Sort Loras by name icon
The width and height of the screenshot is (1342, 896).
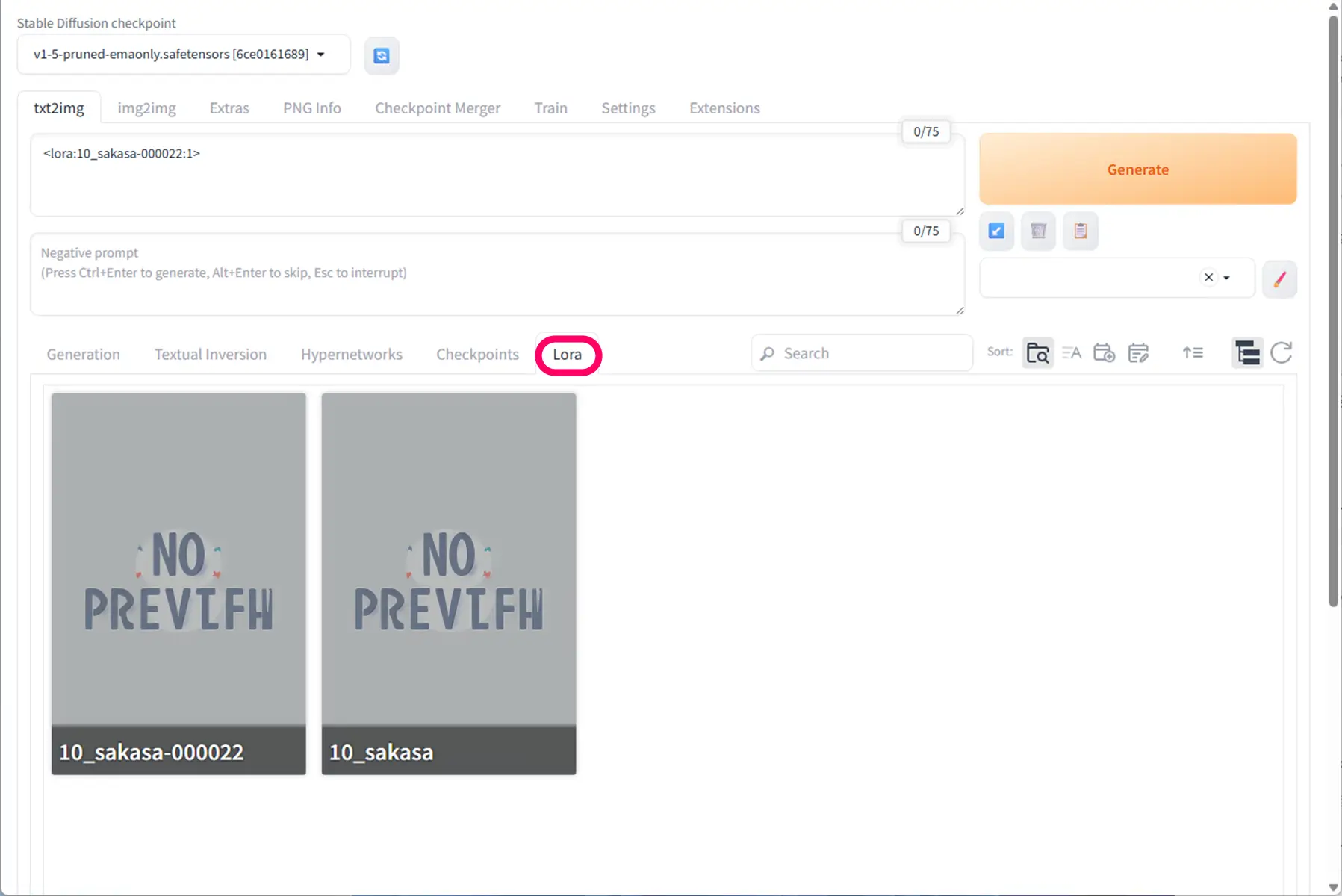click(1072, 352)
